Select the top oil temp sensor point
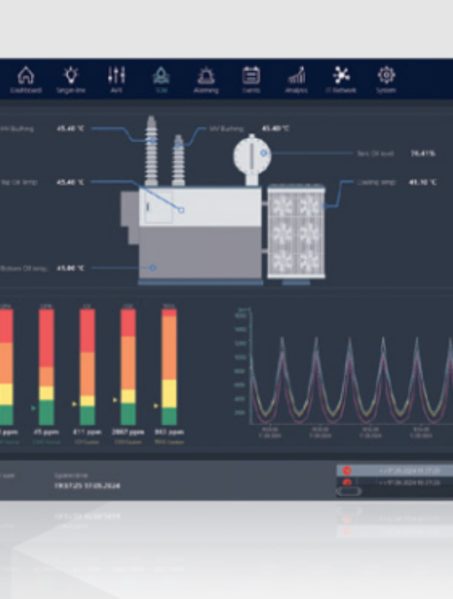The image size is (453, 599). pyautogui.click(x=181, y=210)
